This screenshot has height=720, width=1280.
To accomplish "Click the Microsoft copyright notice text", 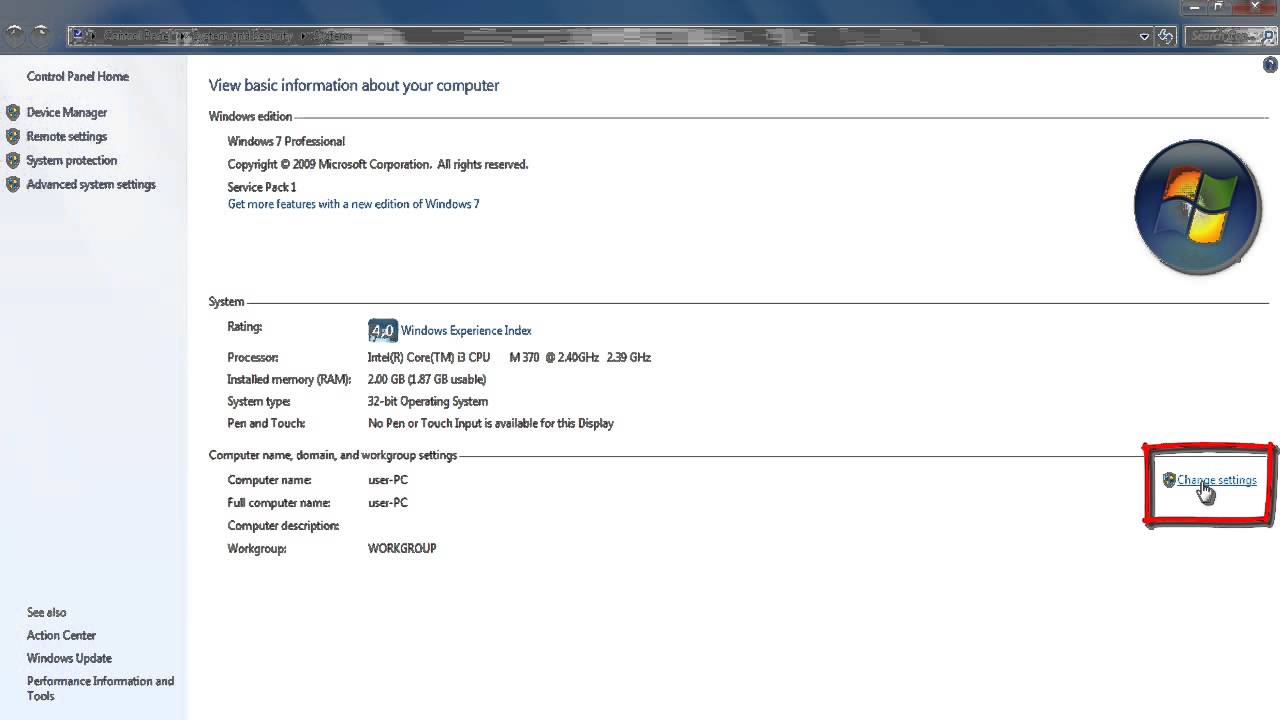I will point(378,164).
